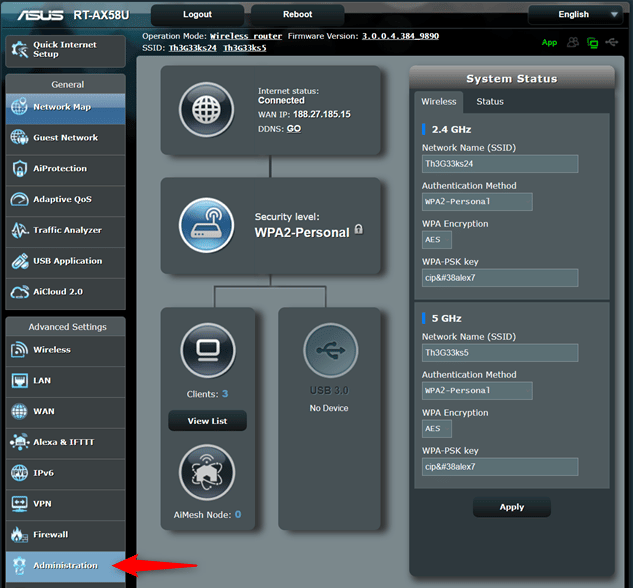Screen dimensions: 633x588
Task: Click the LAN settings icon
Action: point(19,381)
